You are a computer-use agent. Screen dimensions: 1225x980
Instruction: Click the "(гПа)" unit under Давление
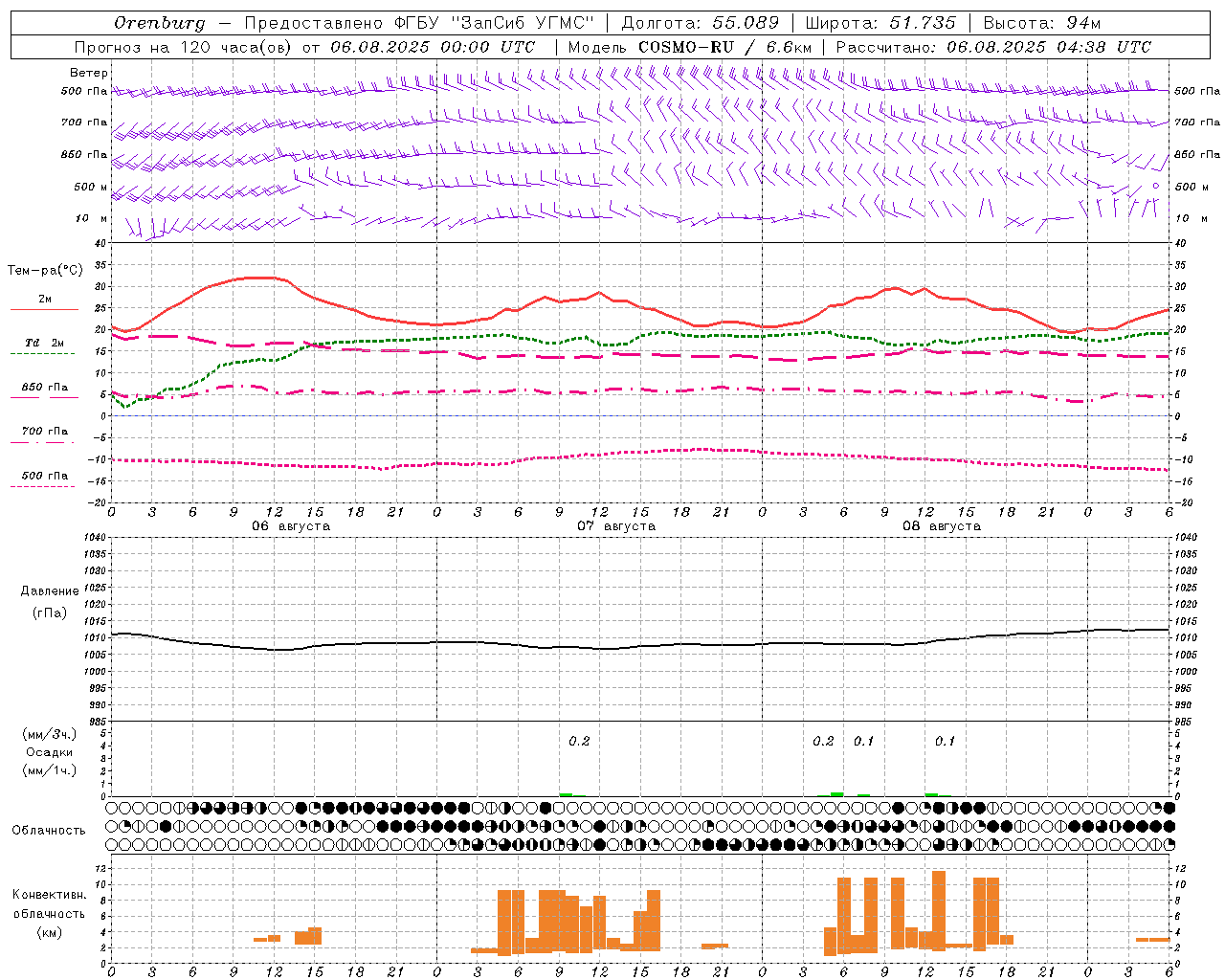(50, 613)
